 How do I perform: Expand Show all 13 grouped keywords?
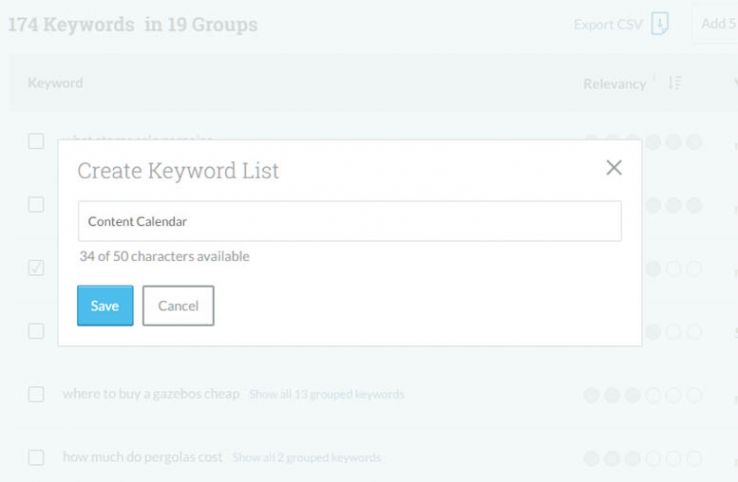coord(327,394)
